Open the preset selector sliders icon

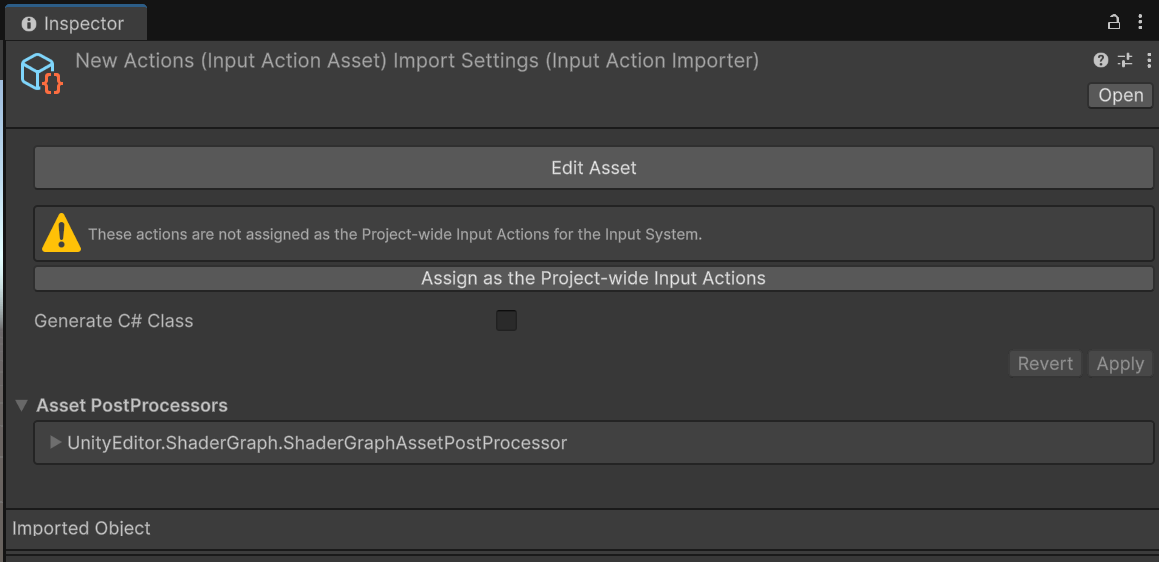(1125, 61)
